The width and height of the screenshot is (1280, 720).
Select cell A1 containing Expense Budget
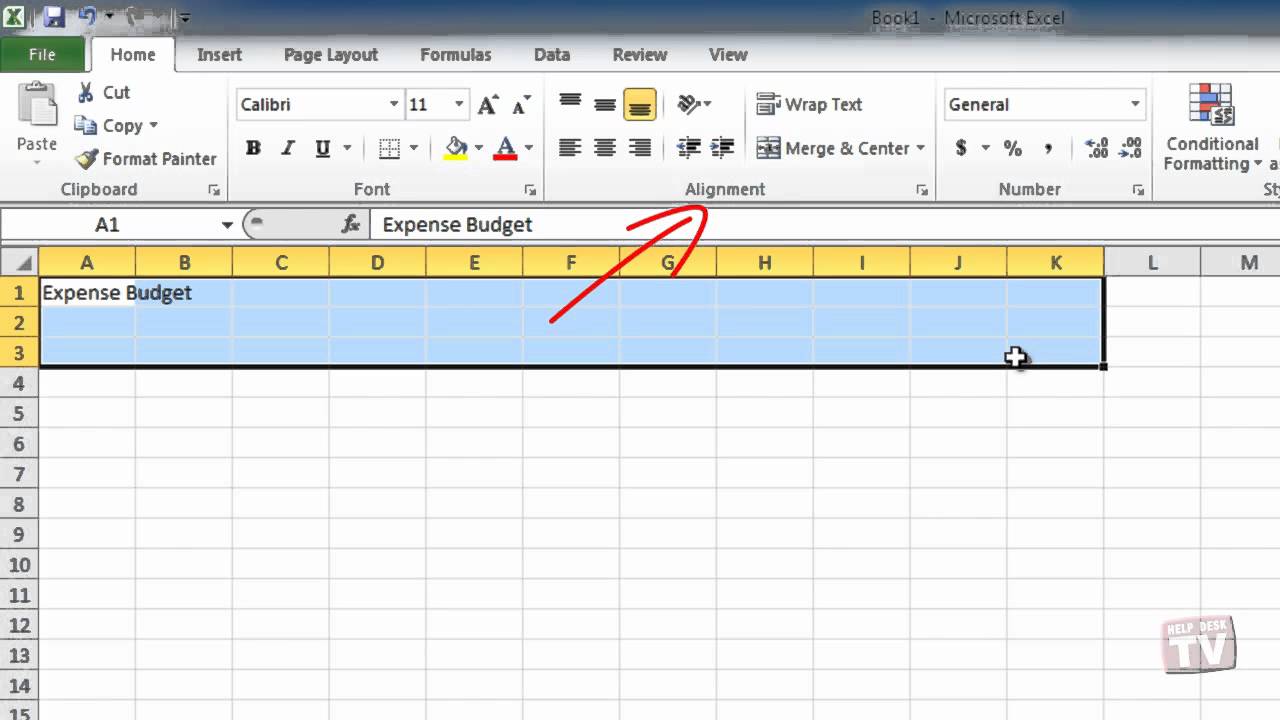coord(87,293)
